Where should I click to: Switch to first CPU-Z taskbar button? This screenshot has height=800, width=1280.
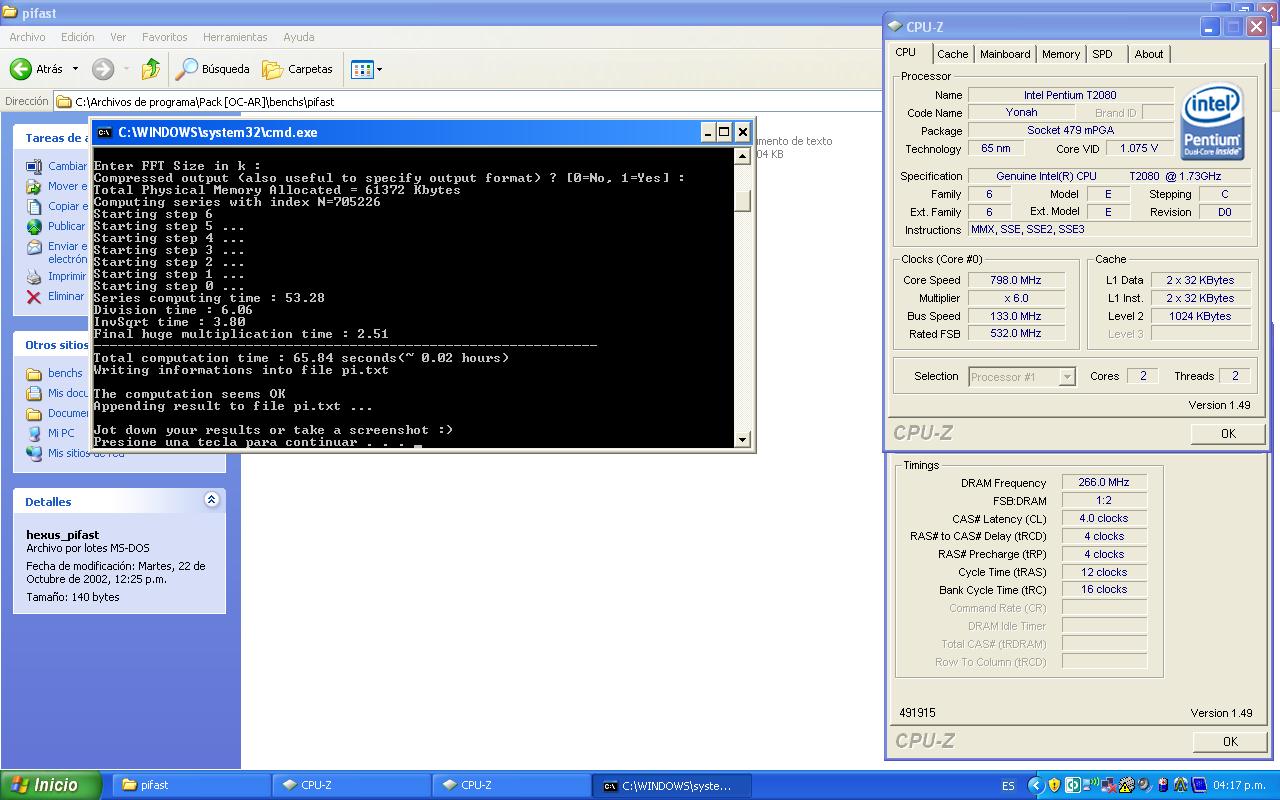point(351,785)
